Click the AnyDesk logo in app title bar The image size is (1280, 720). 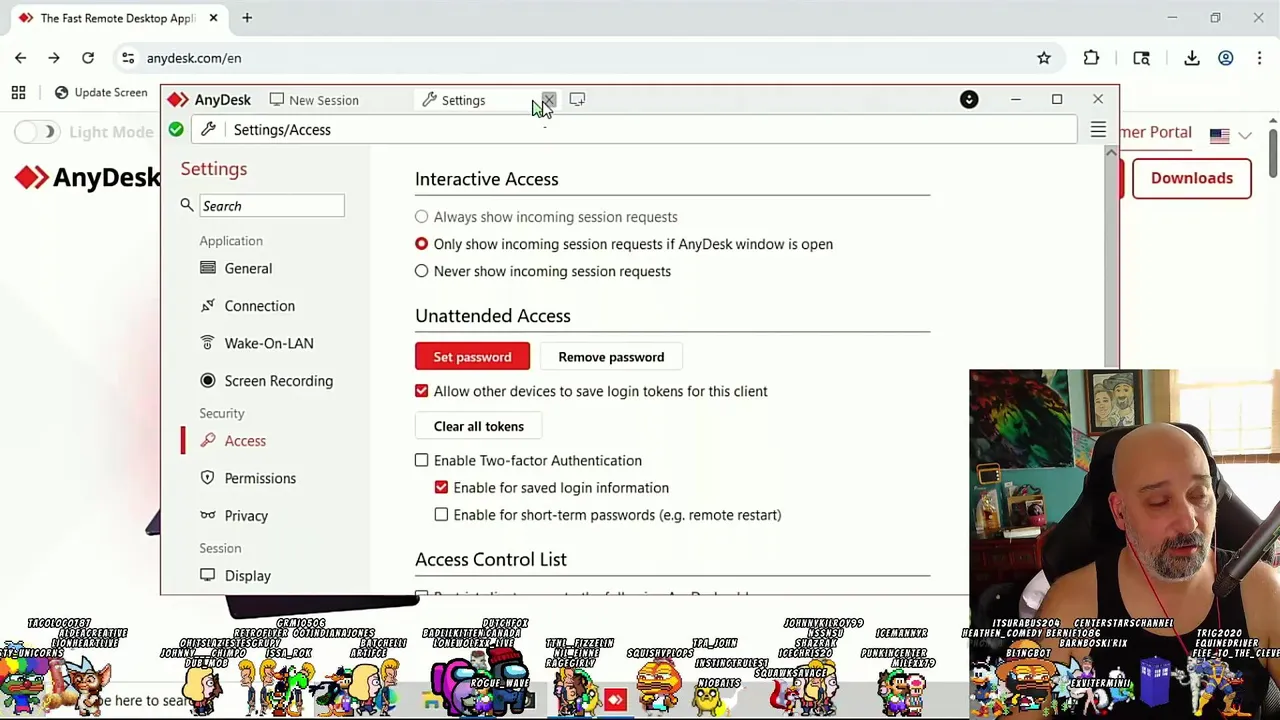click(209, 100)
